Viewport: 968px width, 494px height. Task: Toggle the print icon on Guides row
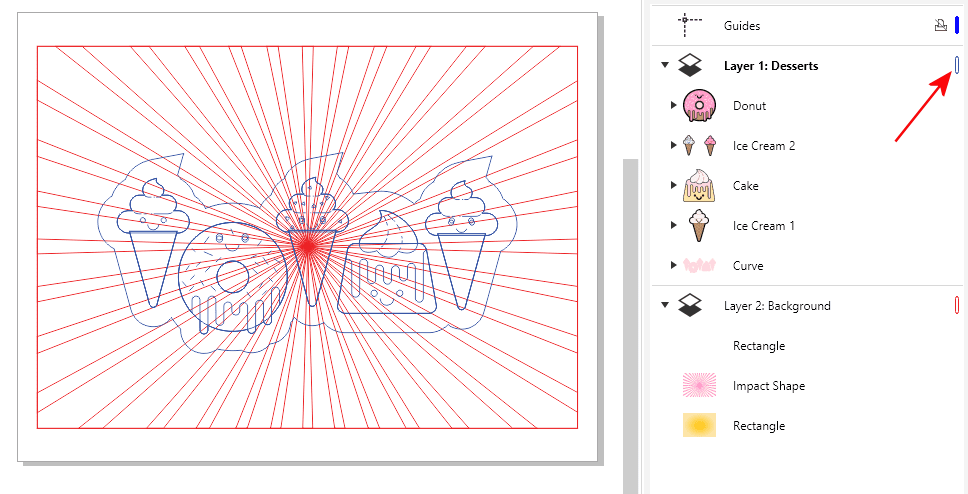(940, 26)
